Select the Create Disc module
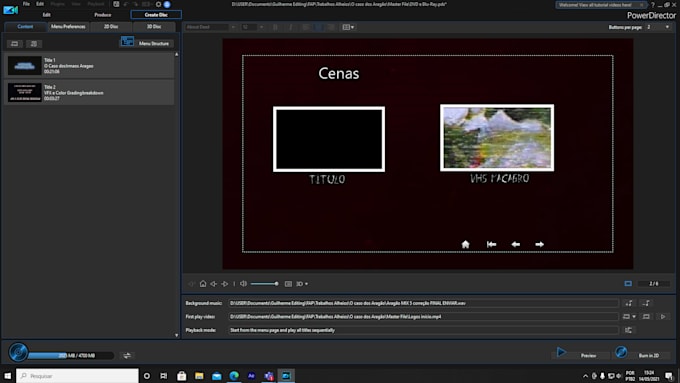Screen dimensions: 680x383 click(156, 15)
